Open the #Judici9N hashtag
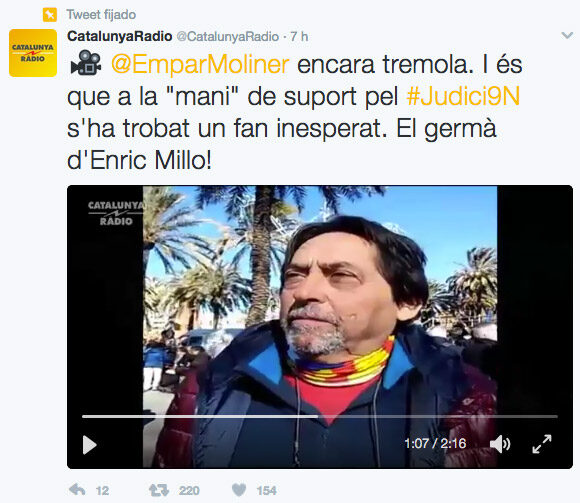The image size is (580, 503). tap(463, 96)
